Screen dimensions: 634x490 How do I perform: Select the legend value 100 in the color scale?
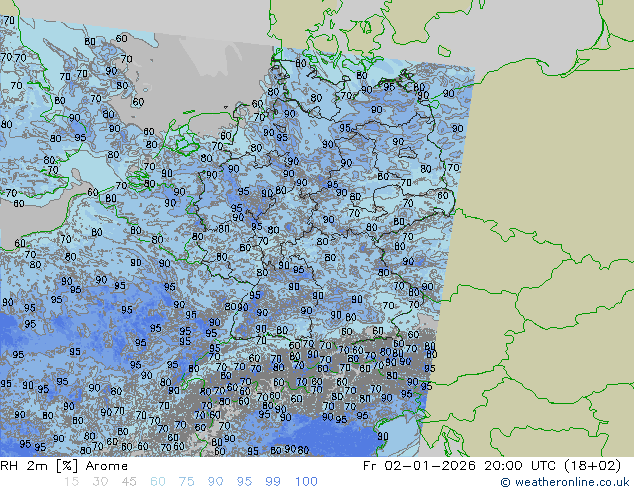306,482
